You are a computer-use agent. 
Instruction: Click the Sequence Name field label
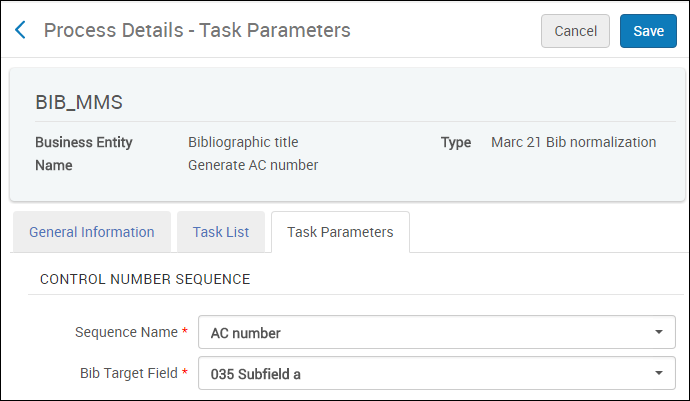pyautogui.click(x=128, y=332)
